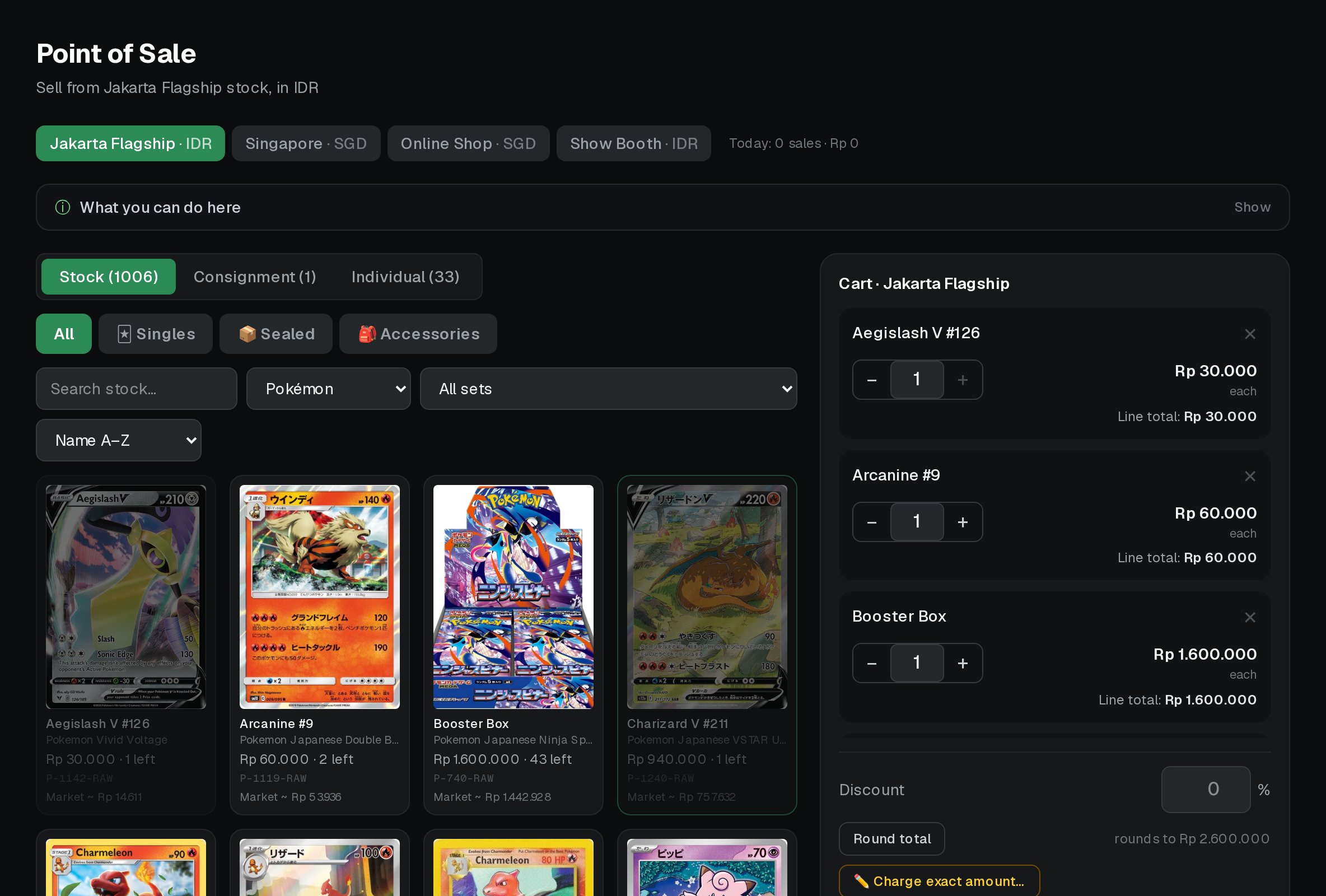The width and height of the screenshot is (1326, 896).
Task: Increase Booster Box quantity in cart
Action: tap(963, 662)
